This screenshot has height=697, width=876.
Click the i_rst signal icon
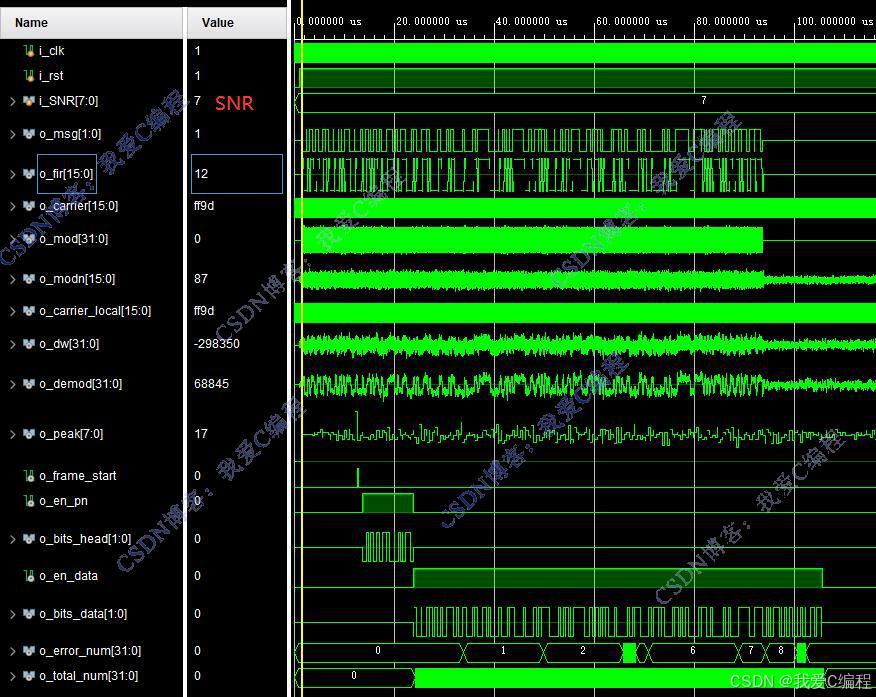click(29, 75)
